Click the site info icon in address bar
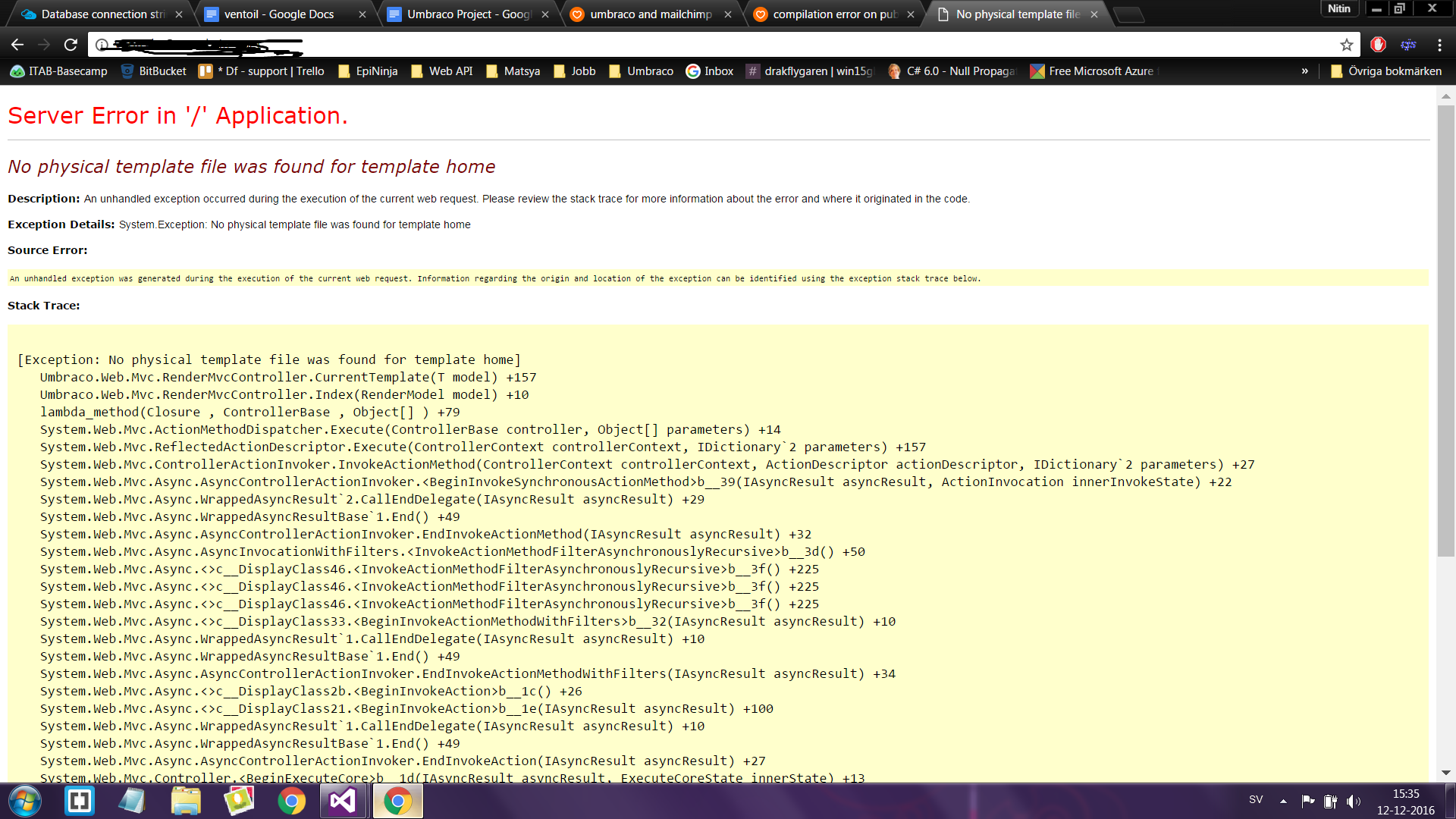Image resolution: width=1456 pixels, height=819 pixels. pyautogui.click(x=102, y=45)
